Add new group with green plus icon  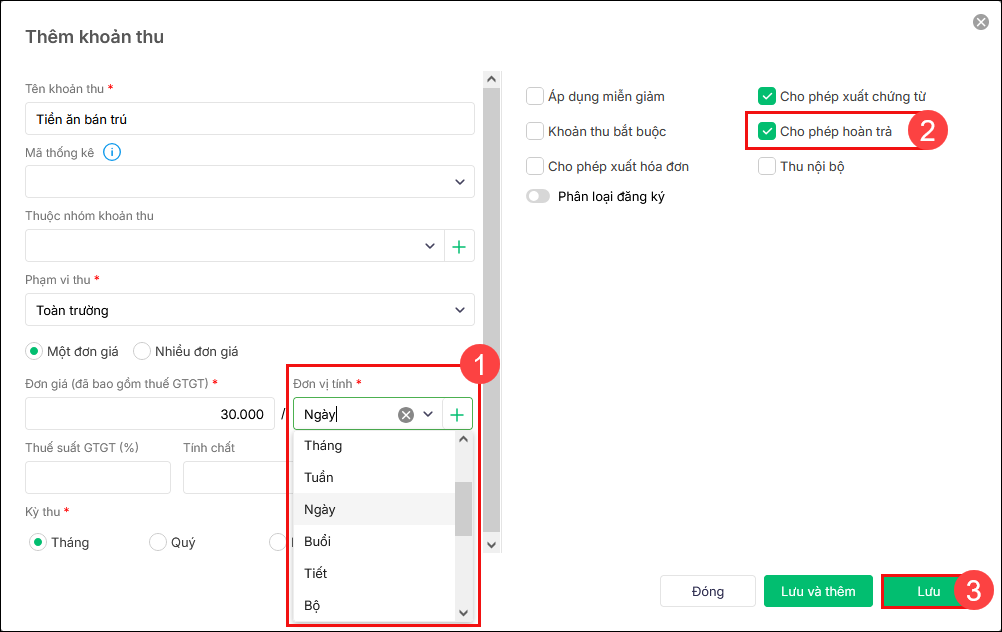click(x=459, y=246)
